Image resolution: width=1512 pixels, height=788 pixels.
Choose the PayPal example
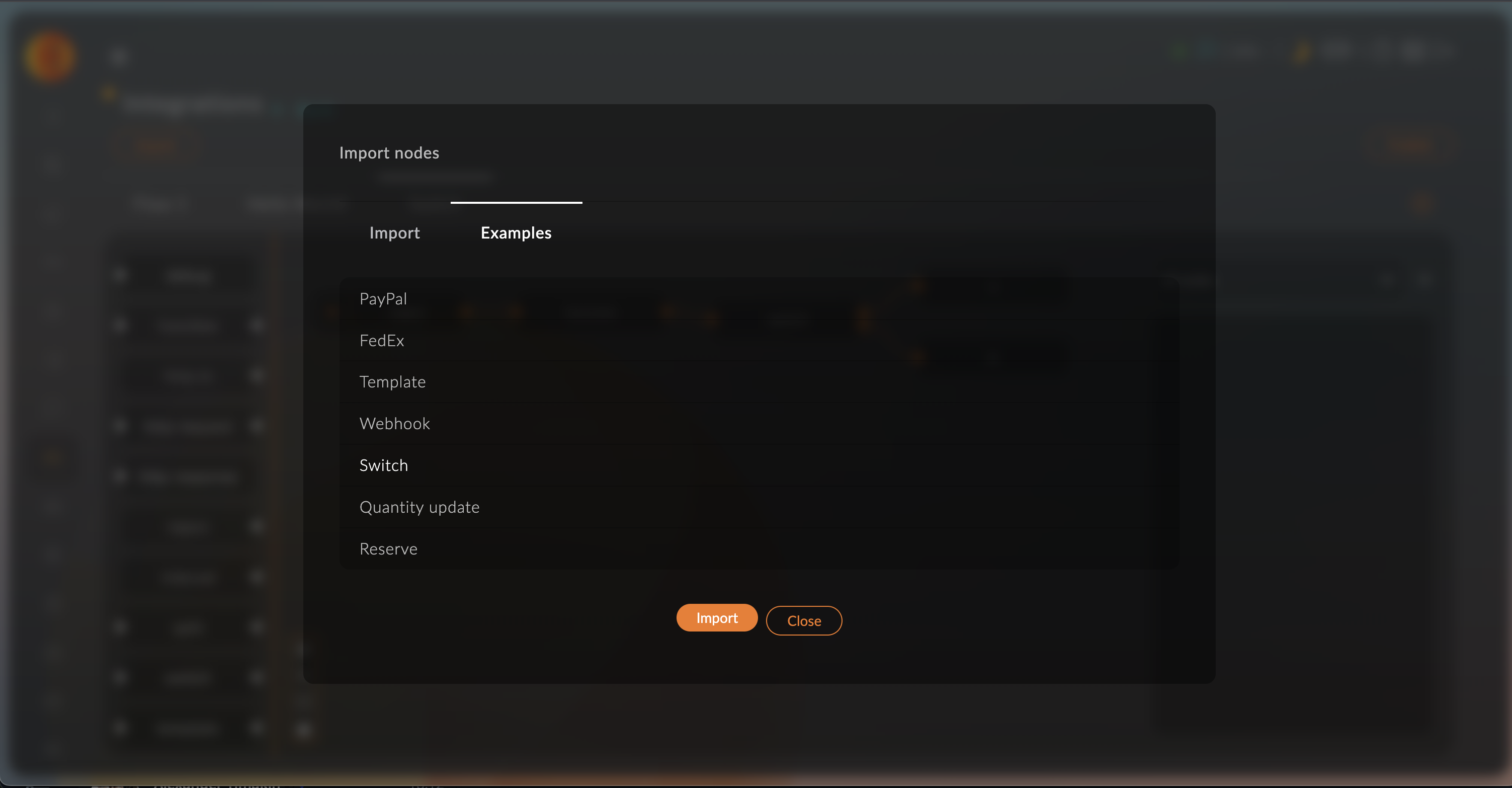(383, 299)
